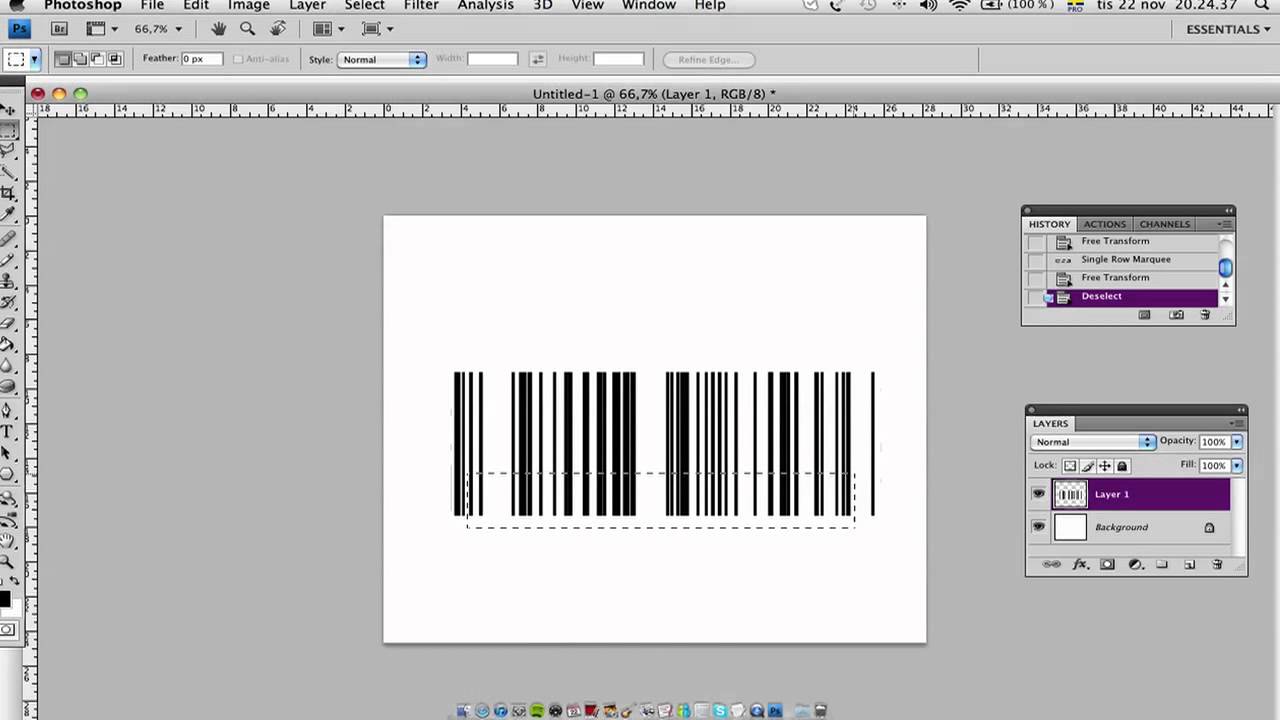Delete layer using Layers trash icon
Screen dimensions: 1280x720
tap(1217, 565)
